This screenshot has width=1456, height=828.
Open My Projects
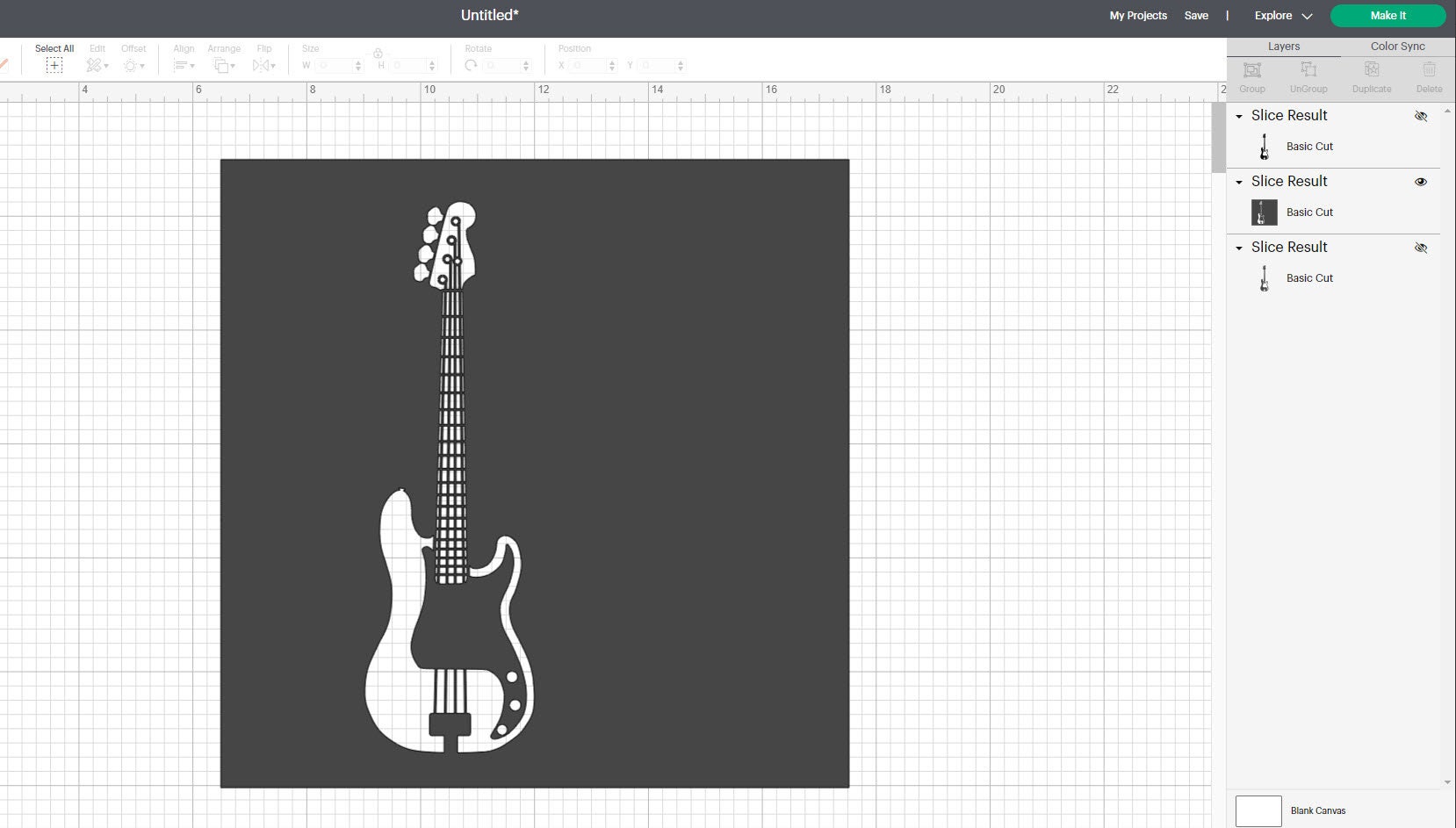point(1137,15)
